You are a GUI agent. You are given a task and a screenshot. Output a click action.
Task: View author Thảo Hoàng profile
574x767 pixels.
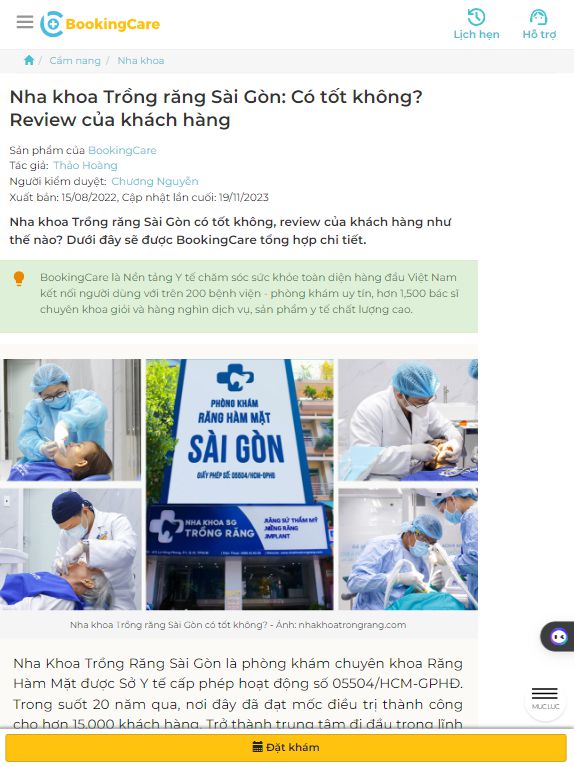coord(86,165)
